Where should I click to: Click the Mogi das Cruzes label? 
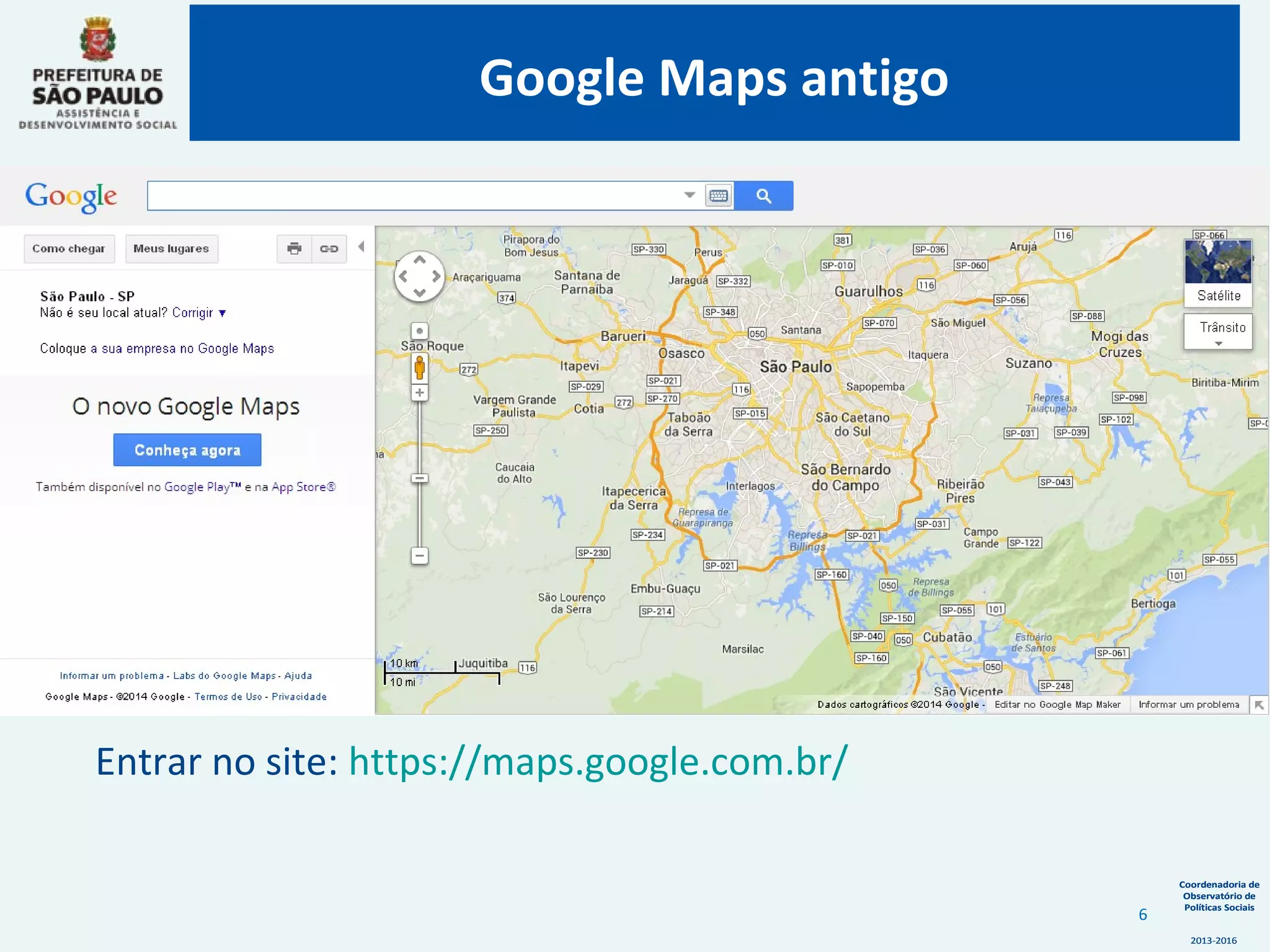(1120, 344)
